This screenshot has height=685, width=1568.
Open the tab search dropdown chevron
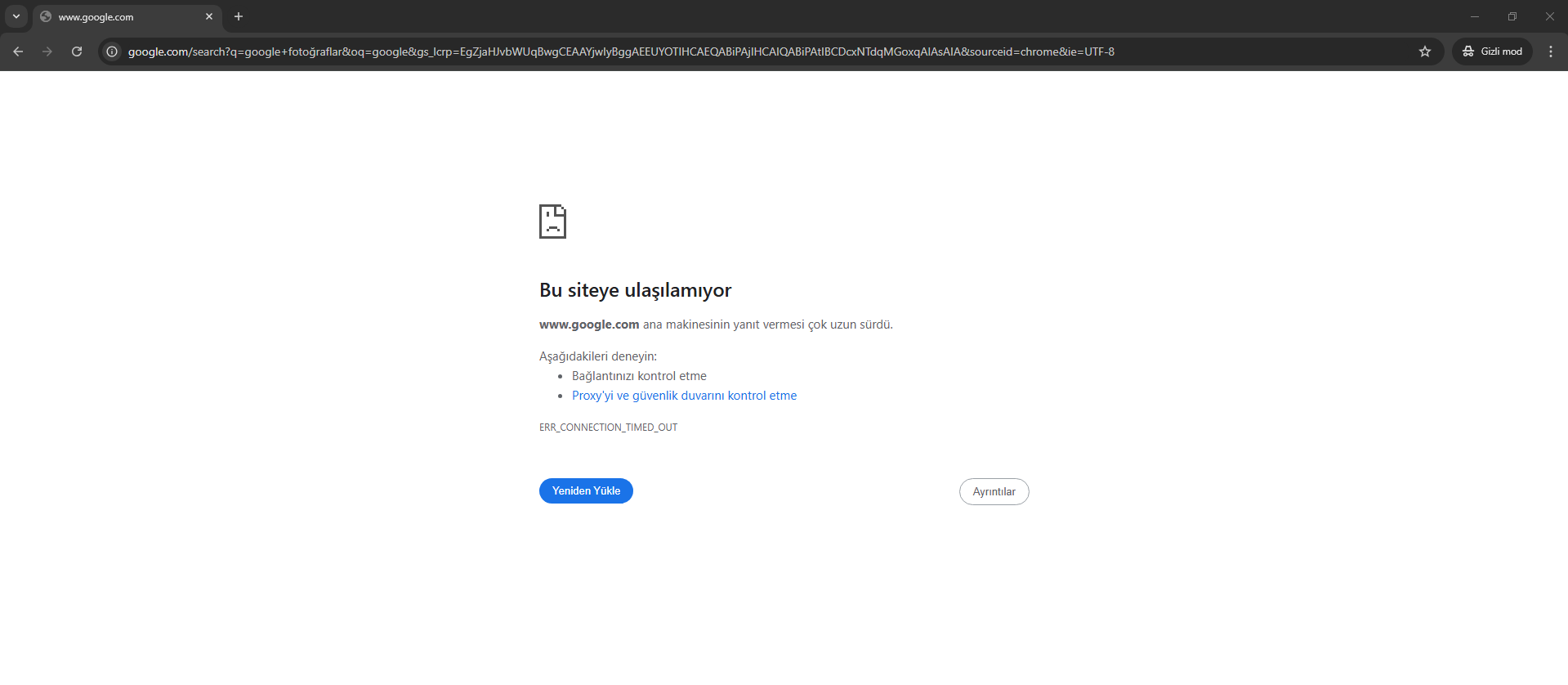click(16, 16)
